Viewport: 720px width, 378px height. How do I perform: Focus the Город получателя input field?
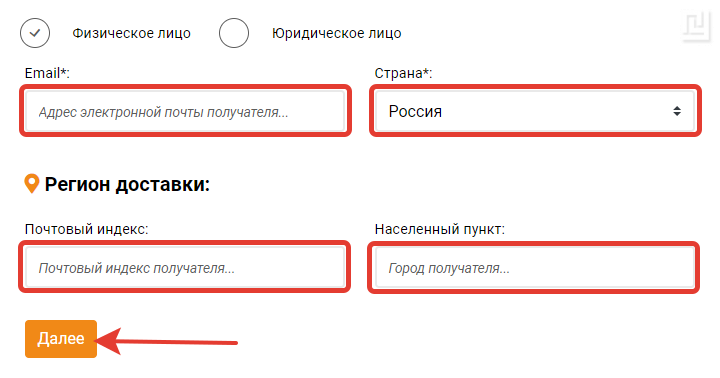[535, 268]
